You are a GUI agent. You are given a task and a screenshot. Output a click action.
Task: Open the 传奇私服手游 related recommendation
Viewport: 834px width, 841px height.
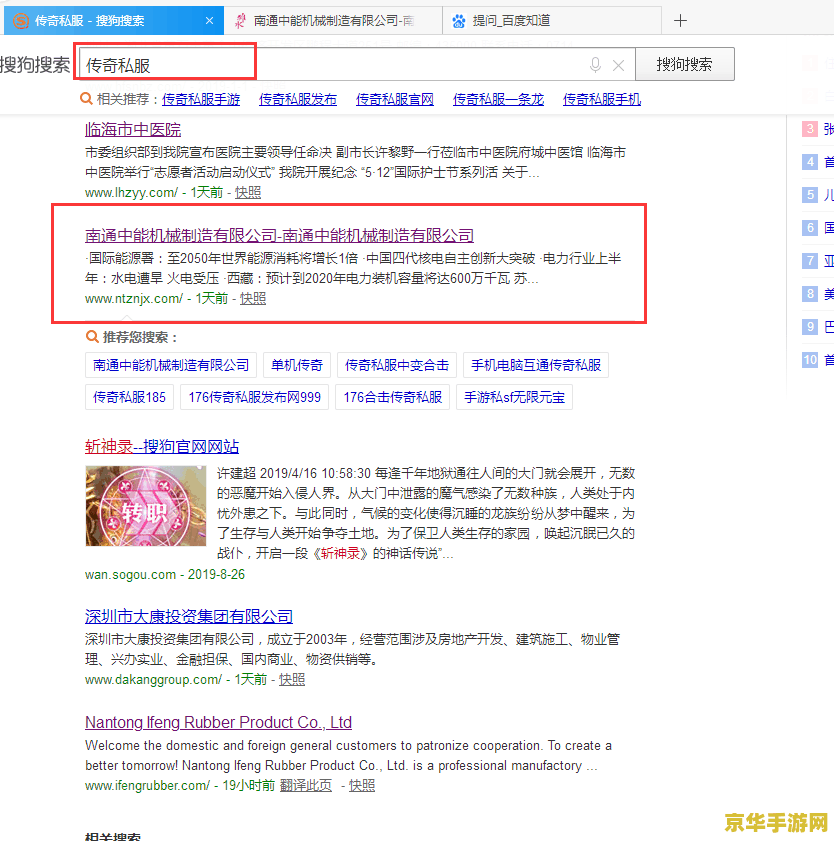click(x=201, y=99)
